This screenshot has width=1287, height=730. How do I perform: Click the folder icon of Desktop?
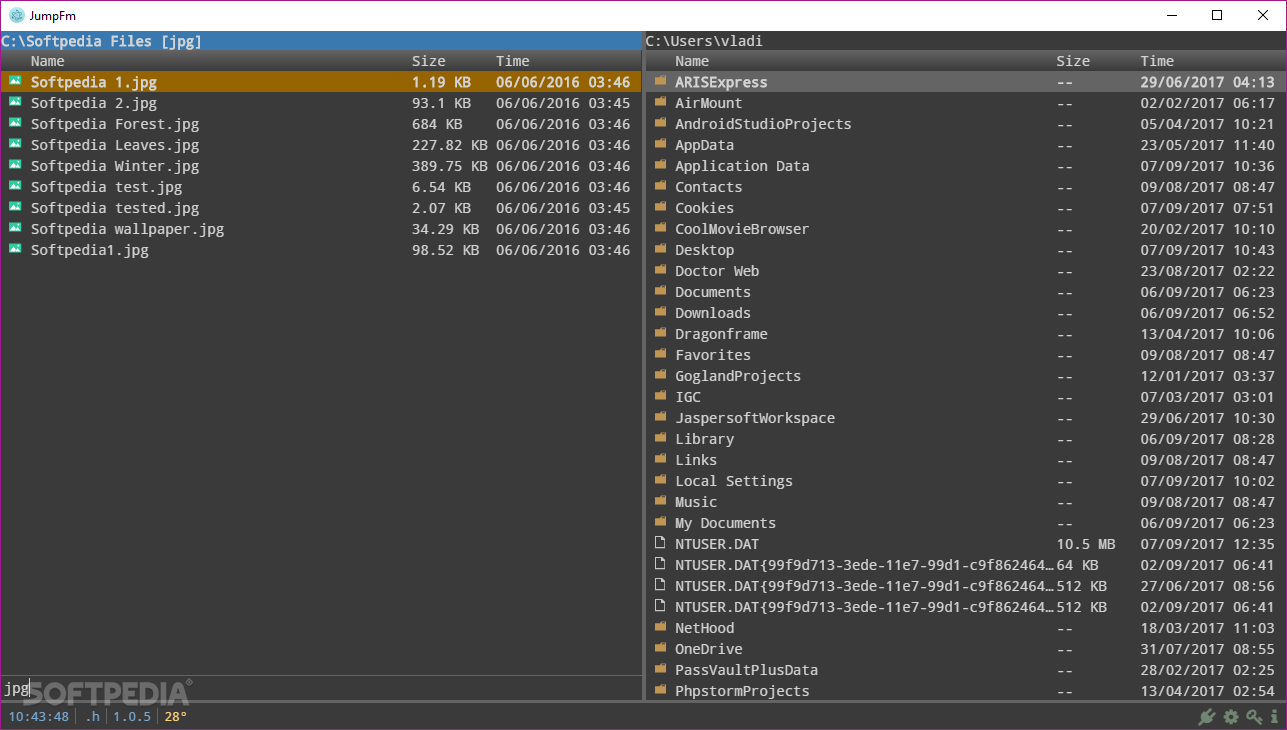coord(660,249)
